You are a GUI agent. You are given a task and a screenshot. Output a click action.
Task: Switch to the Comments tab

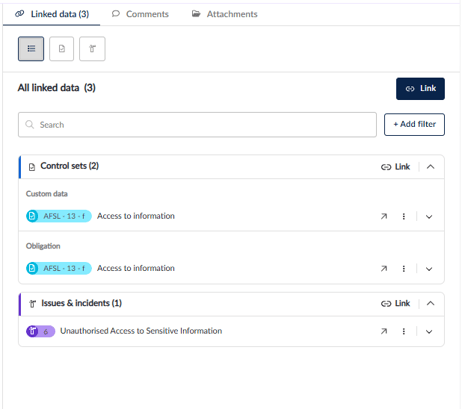[140, 14]
